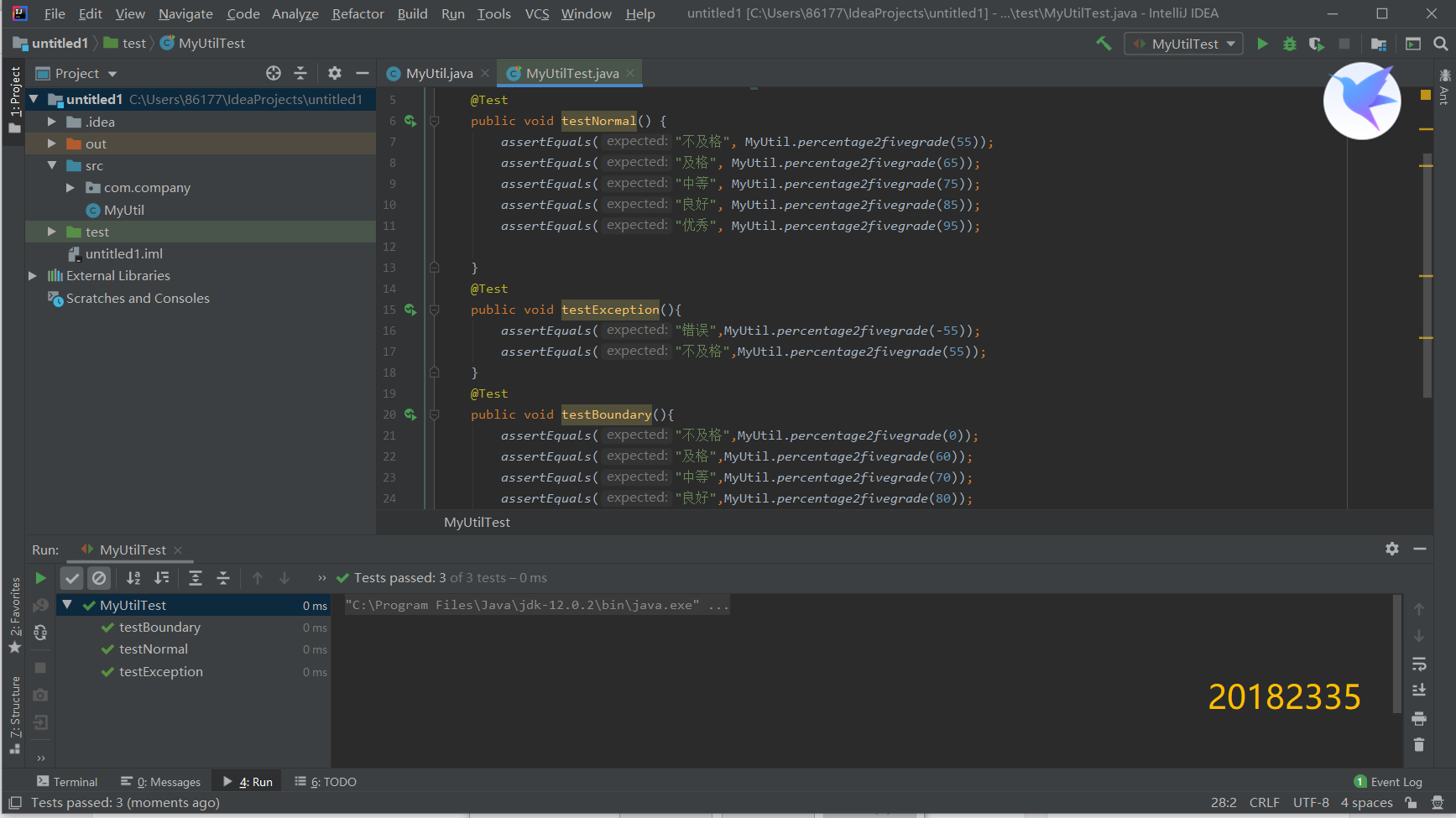Expand the External Libraries tree node
Screen dimensions: 1456x818
click(33, 276)
